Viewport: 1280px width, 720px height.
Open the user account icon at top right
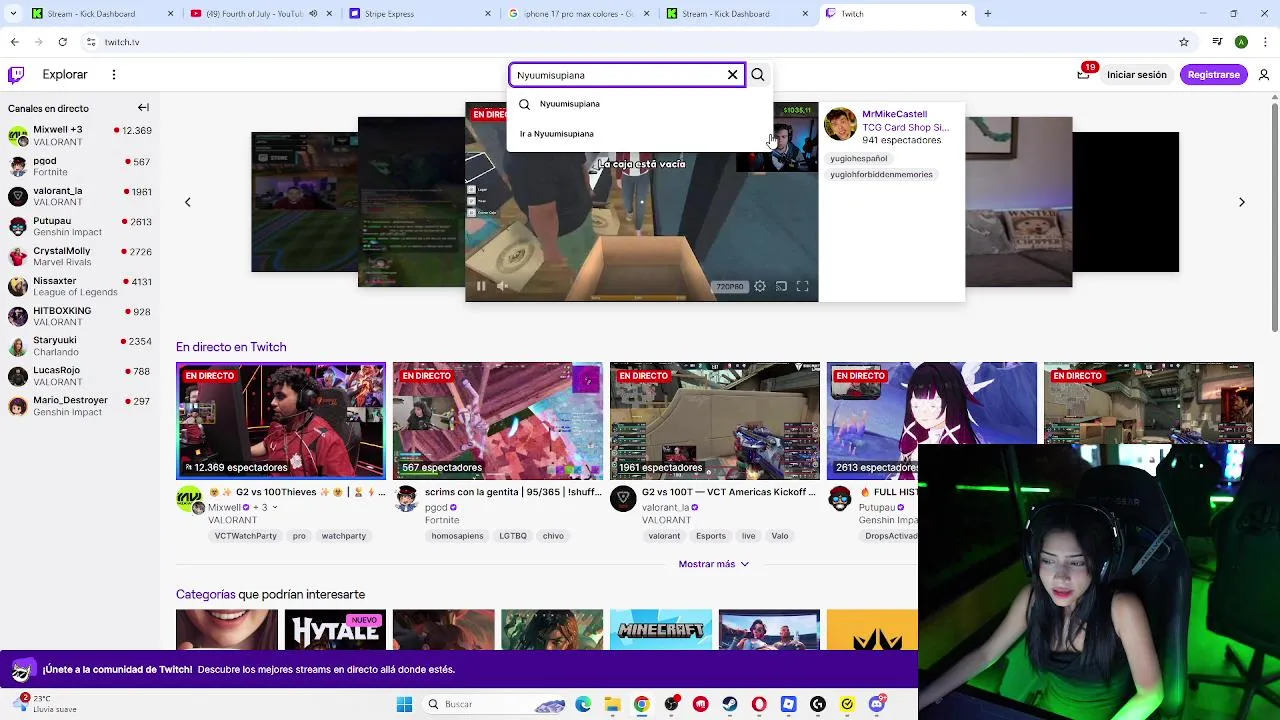(1264, 74)
